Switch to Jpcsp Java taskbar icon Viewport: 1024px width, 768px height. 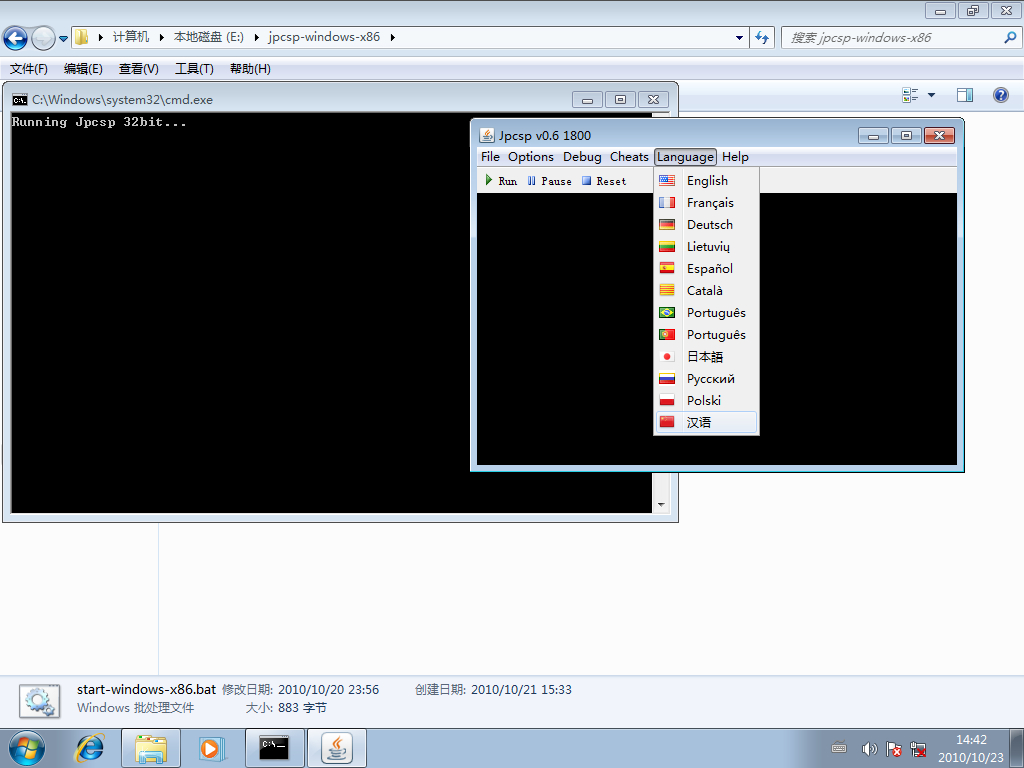tap(336, 748)
